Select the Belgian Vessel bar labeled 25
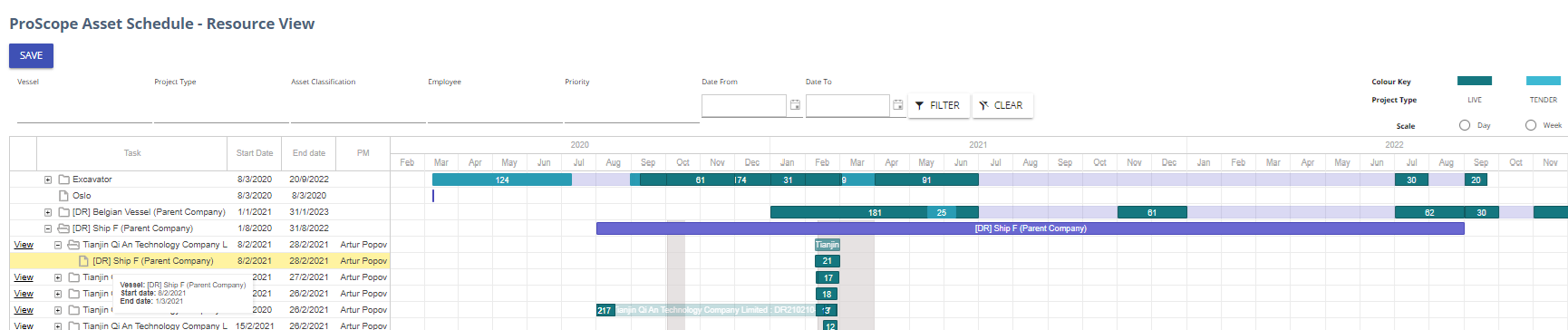The width and height of the screenshot is (1568, 330). coord(942,212)
